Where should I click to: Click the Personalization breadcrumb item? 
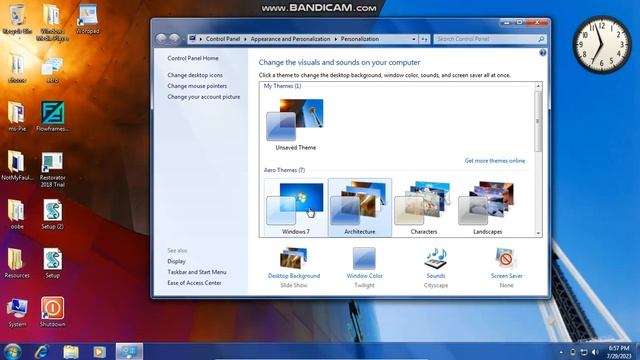(360, 39)
